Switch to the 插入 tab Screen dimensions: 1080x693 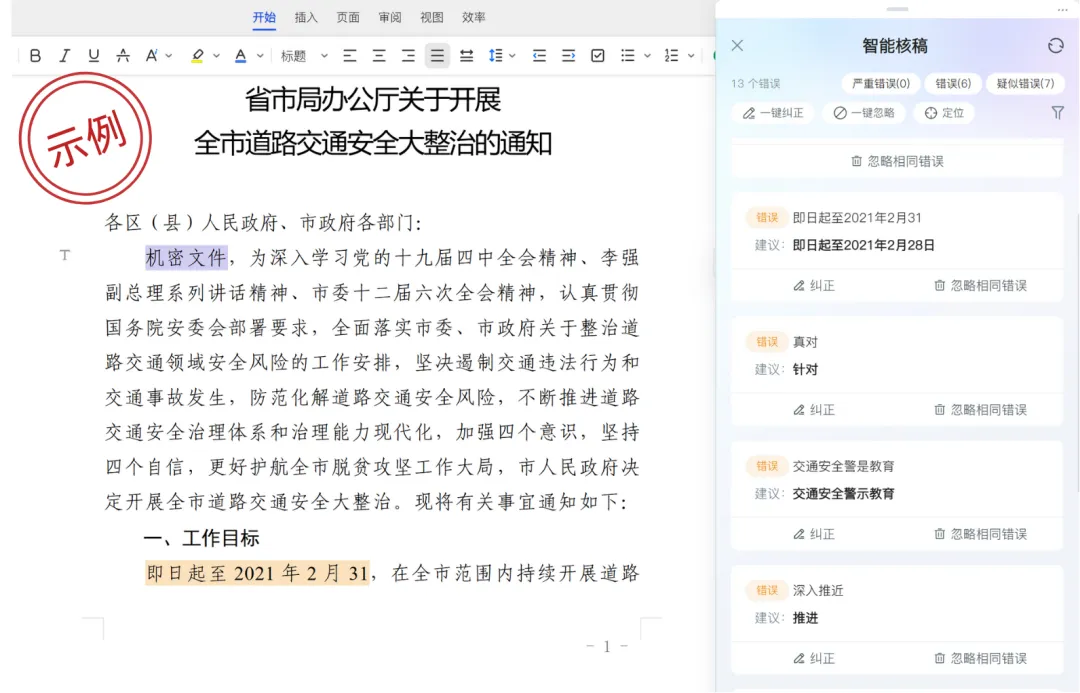306,17
